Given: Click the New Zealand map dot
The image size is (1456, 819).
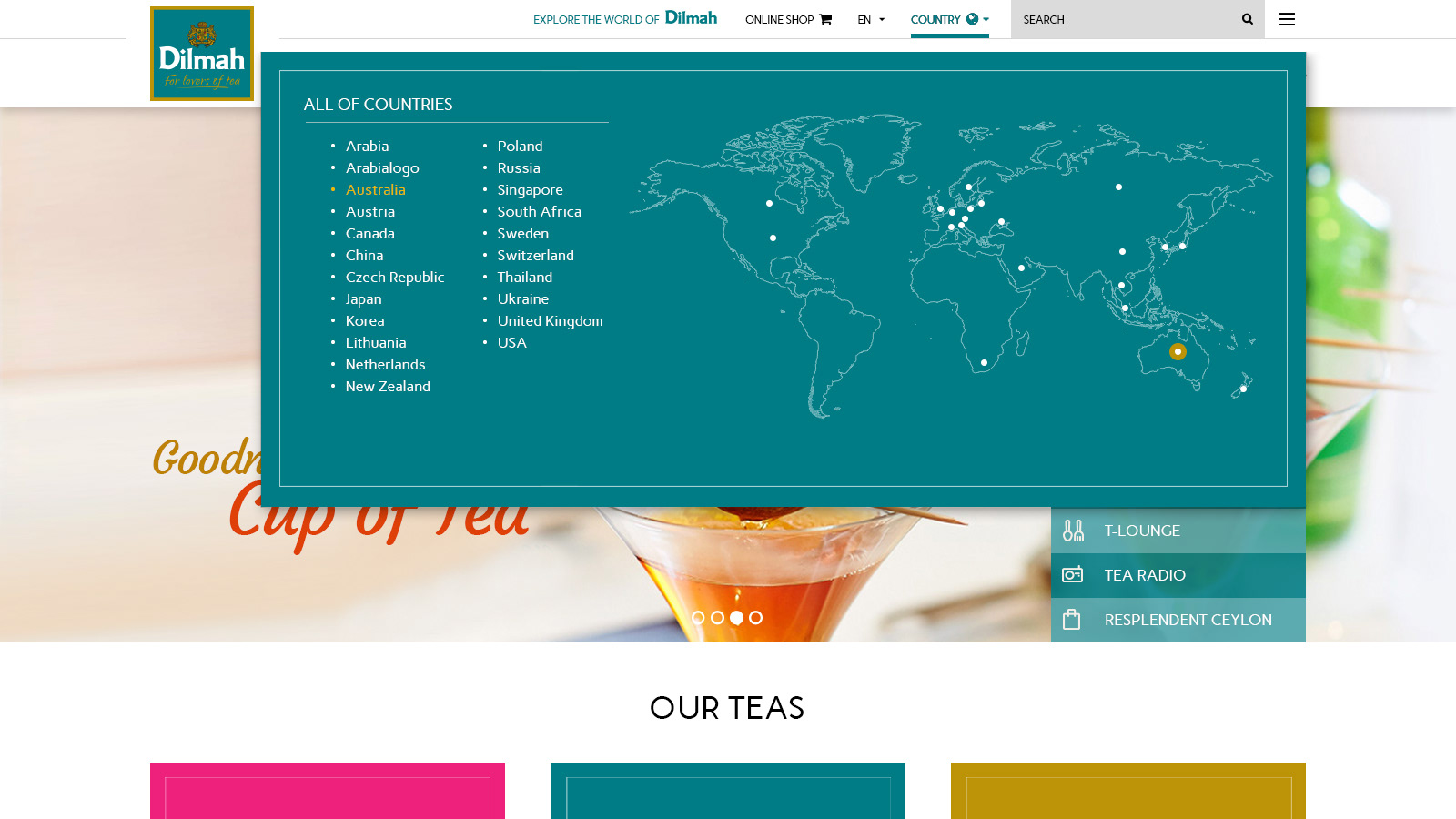Looking at the screenshot, I should click(1243, 389).
